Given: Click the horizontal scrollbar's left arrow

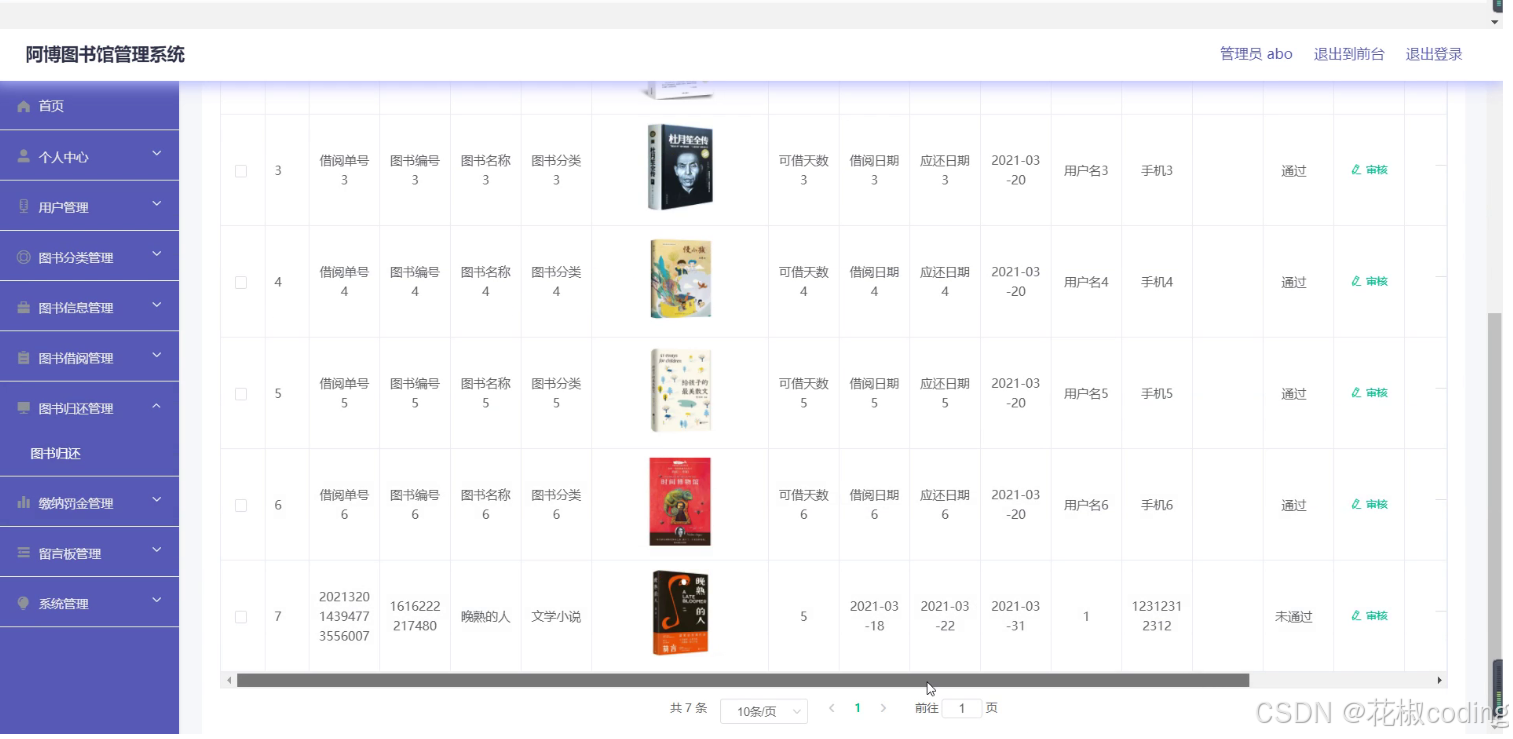Looking at the screenshot, I should 229,680.
